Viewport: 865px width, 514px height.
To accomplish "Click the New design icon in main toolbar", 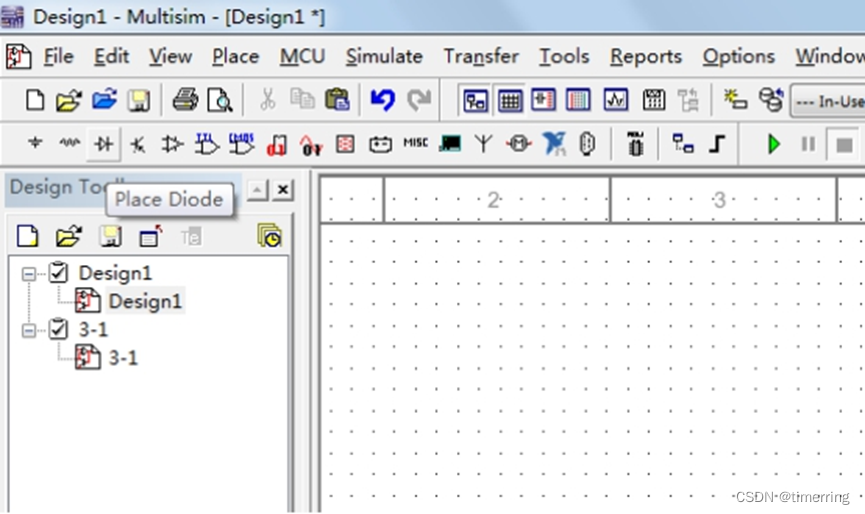I will point(35,100).
